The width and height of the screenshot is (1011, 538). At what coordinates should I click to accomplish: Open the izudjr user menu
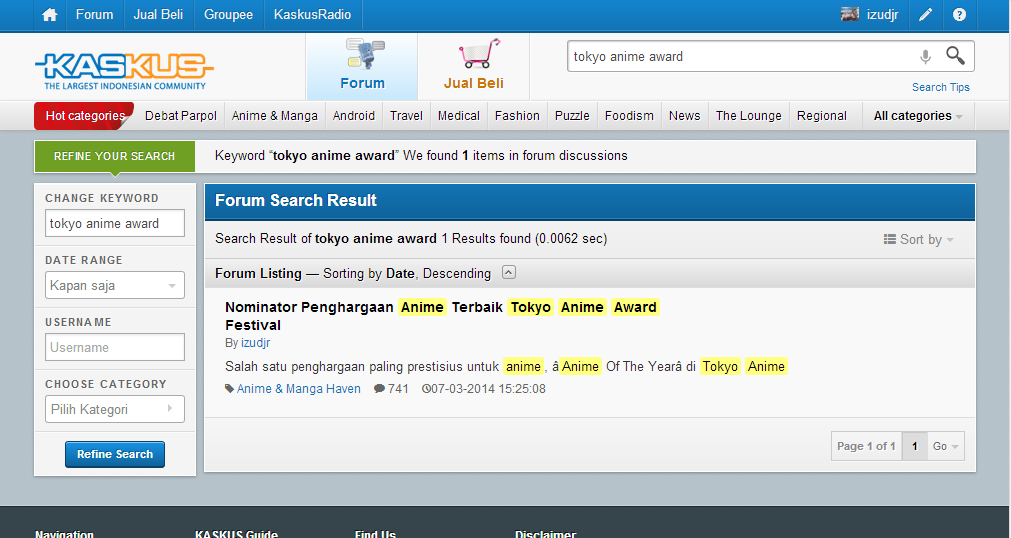click(x=882, y=15)
